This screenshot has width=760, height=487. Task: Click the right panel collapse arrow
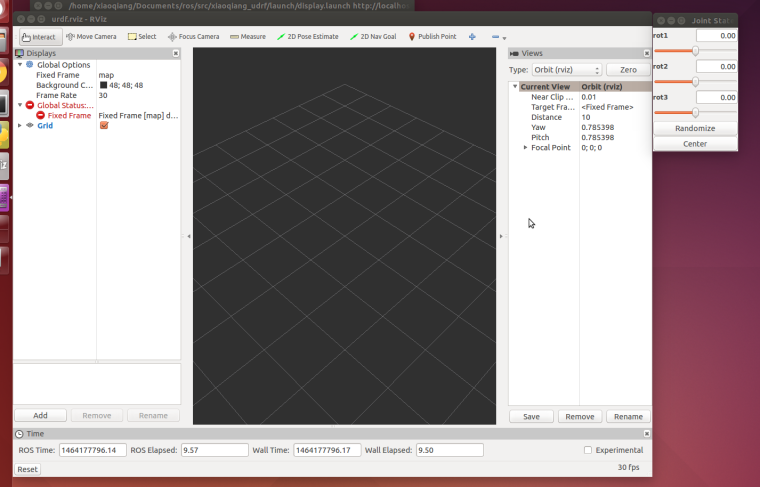click(501, 236)
